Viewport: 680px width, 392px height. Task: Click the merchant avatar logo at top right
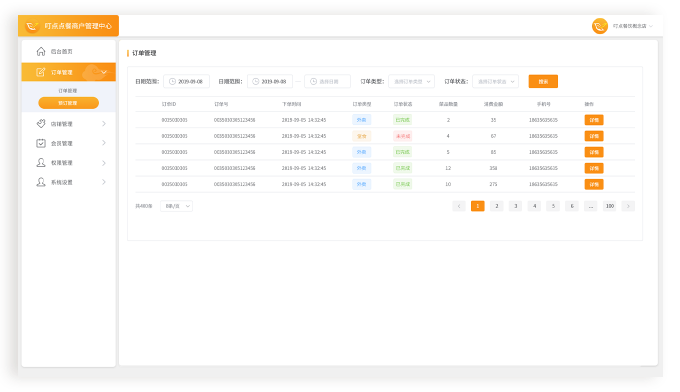pyautogui.click(x=600, y=26)
